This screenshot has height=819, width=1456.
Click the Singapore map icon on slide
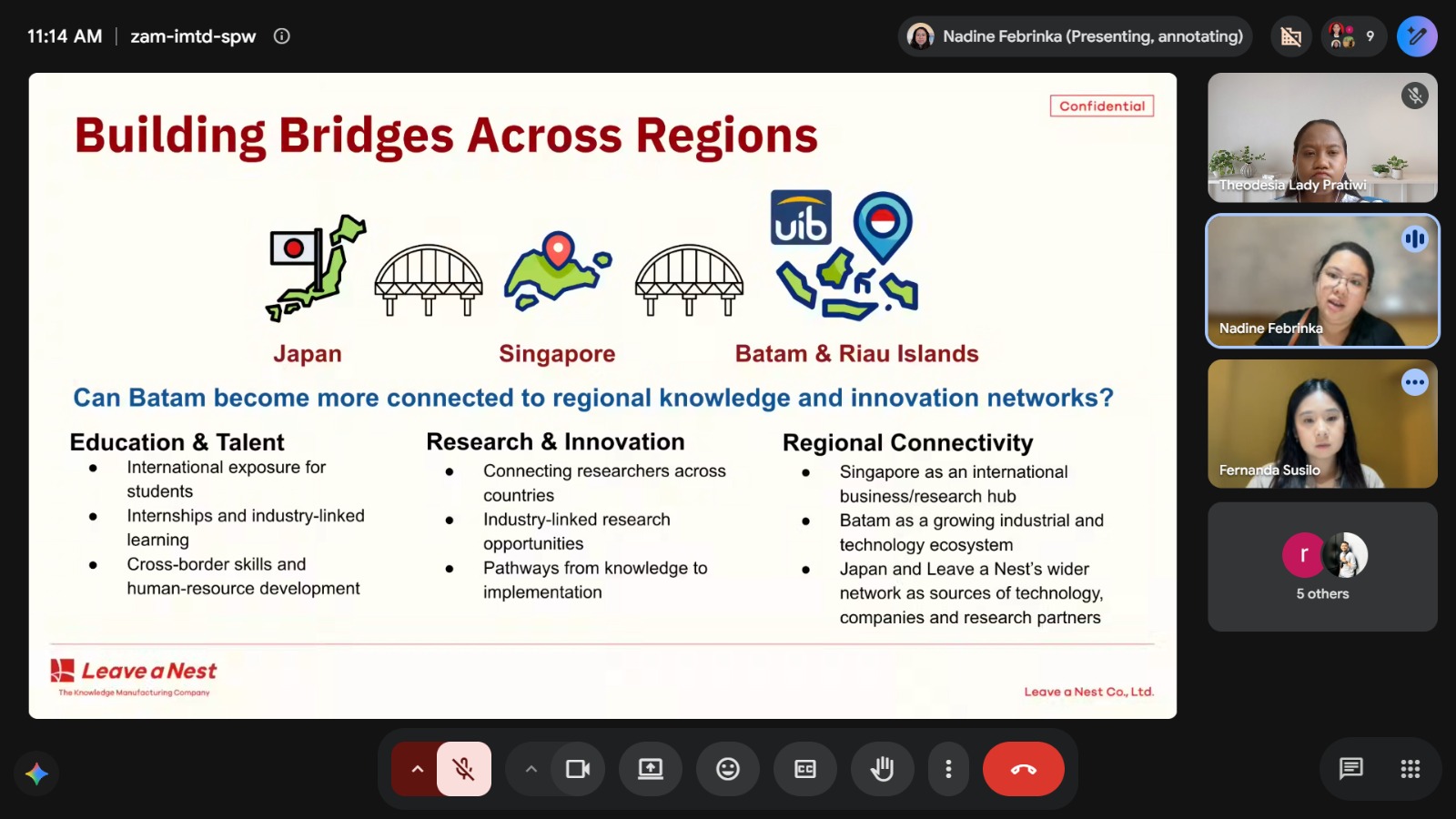tap(558, 271)
